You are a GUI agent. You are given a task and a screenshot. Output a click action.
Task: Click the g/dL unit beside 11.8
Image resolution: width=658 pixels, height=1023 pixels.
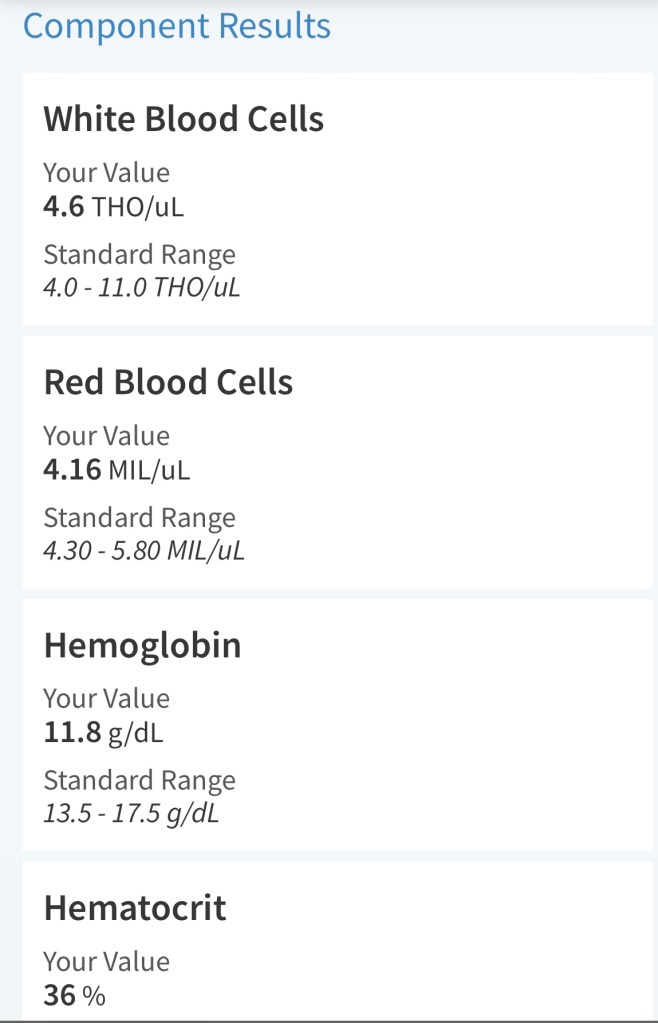point(136,733)
